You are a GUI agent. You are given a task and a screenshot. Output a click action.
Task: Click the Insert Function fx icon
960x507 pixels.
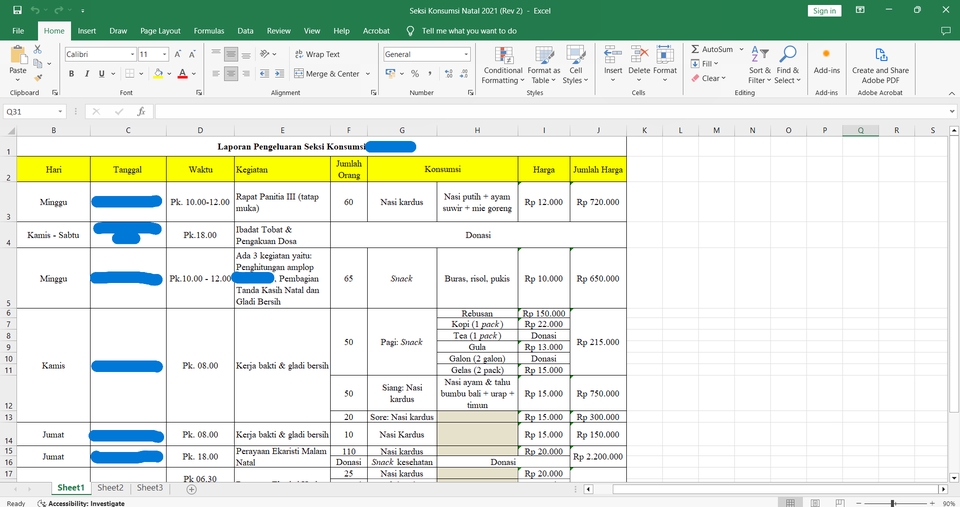[141, 111]
